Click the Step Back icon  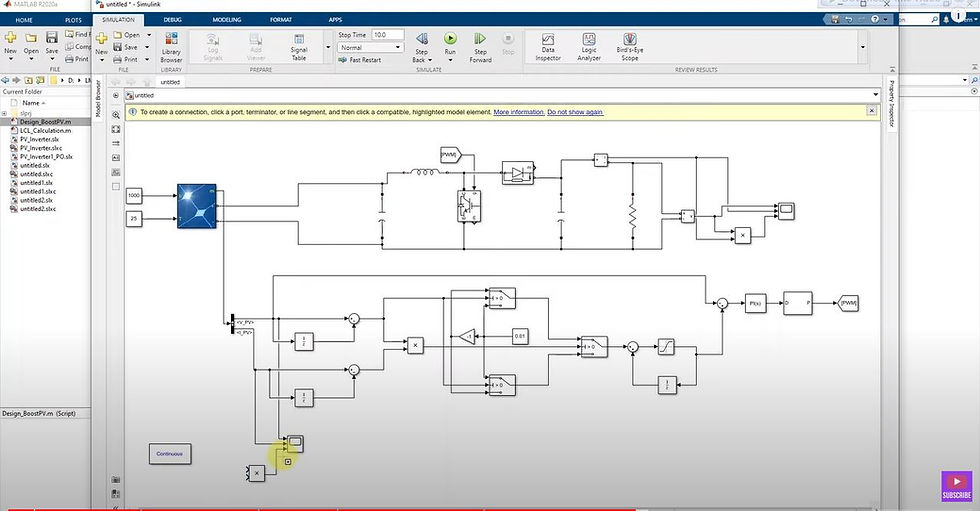coord(422,39)
